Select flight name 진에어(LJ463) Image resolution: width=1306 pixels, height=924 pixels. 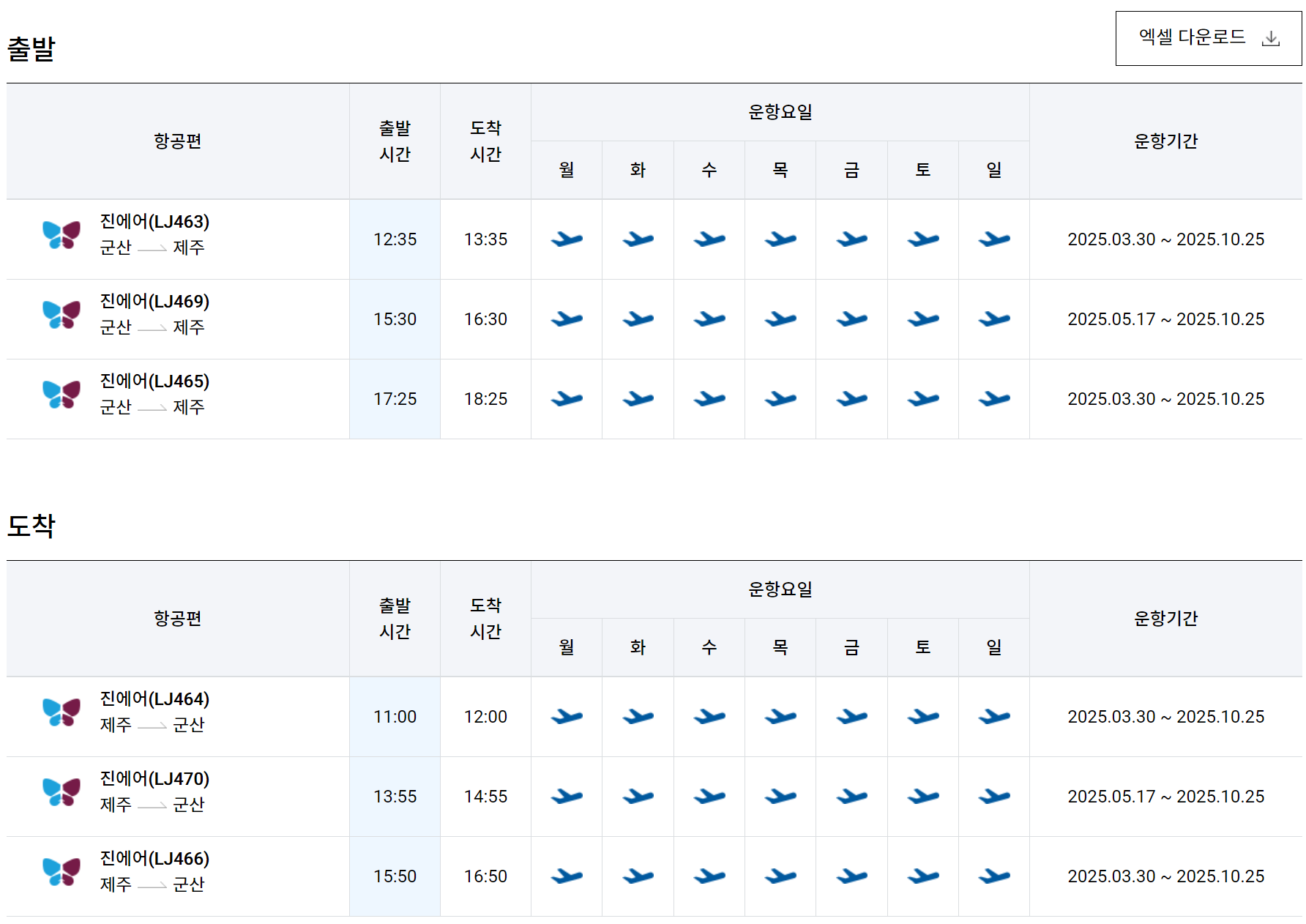(154, 221)
